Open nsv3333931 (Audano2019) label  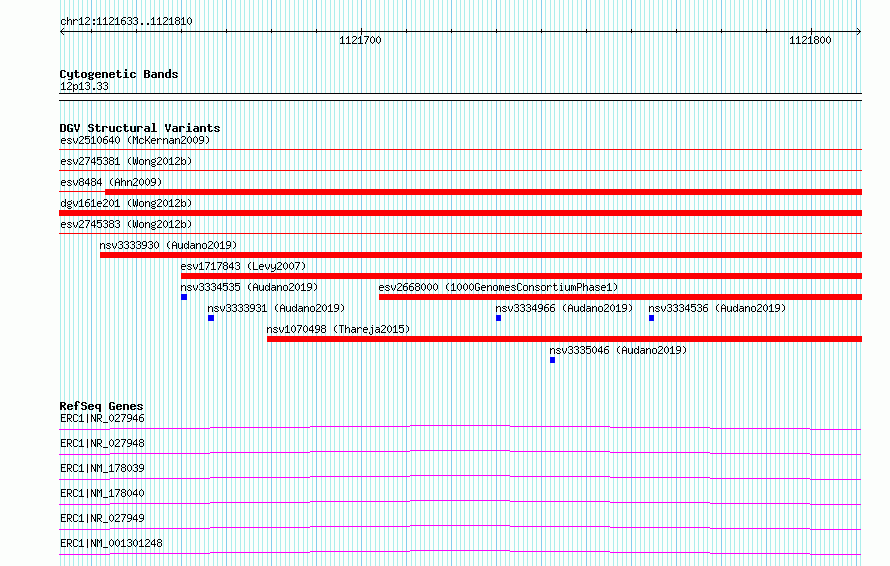tap(276, 308)
